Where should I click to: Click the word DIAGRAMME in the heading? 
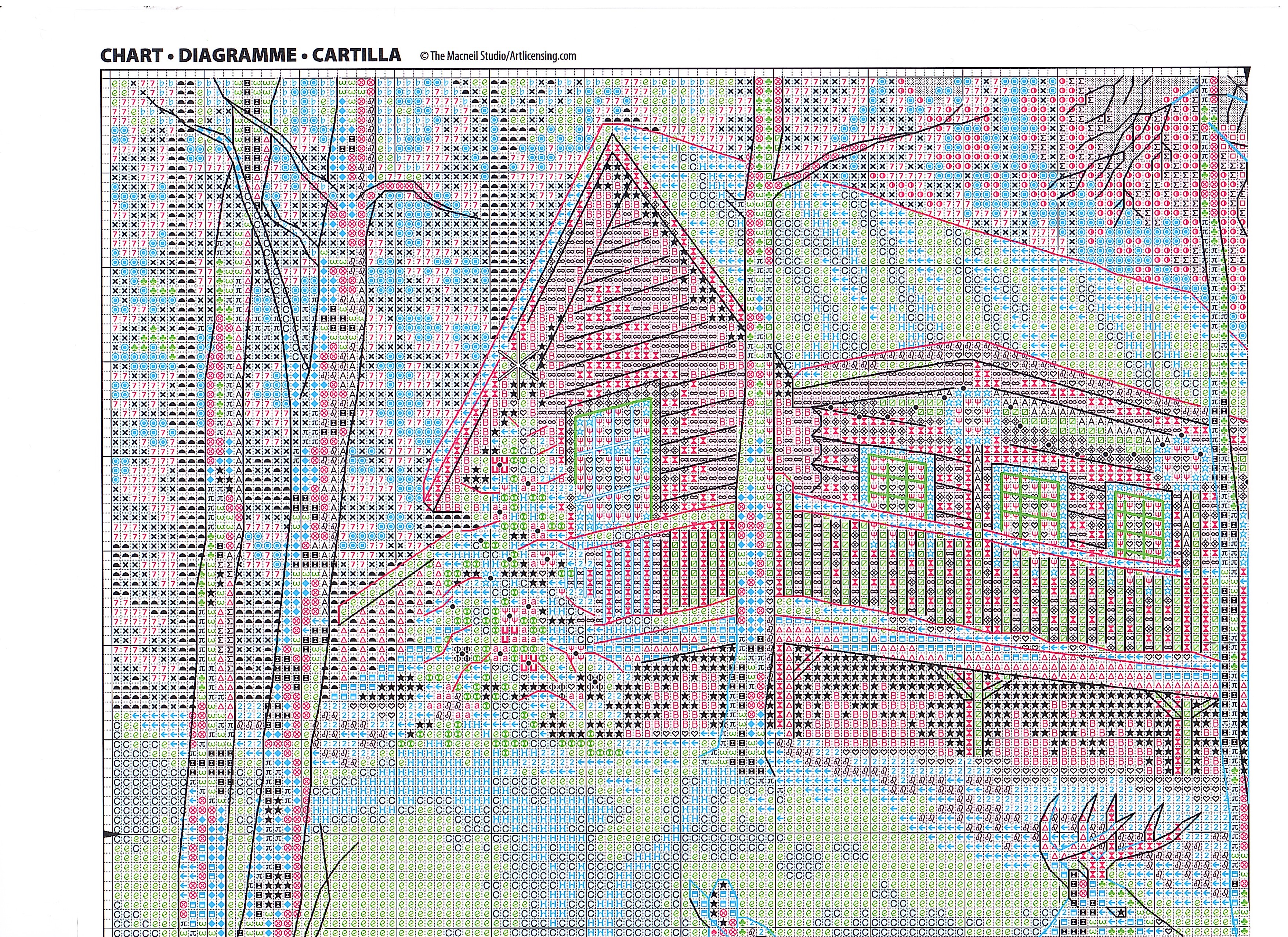coord(238,55)
